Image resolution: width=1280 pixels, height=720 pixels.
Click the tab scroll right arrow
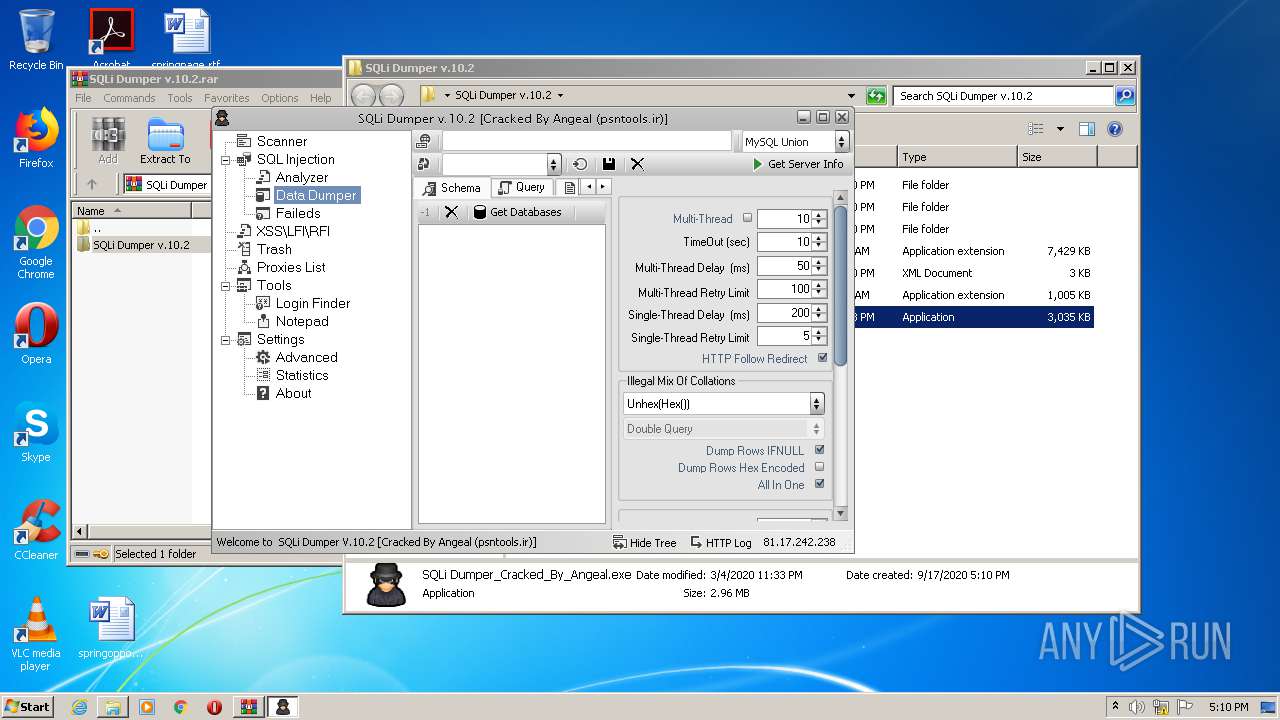tap(603, 187)
